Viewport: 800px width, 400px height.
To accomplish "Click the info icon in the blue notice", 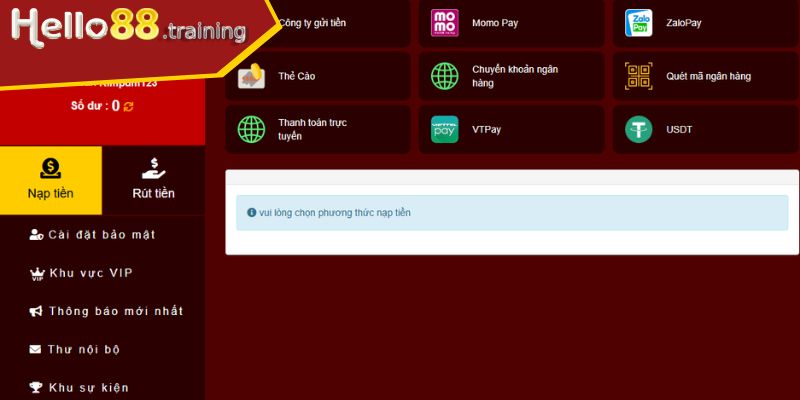I will tap(252, 212).
